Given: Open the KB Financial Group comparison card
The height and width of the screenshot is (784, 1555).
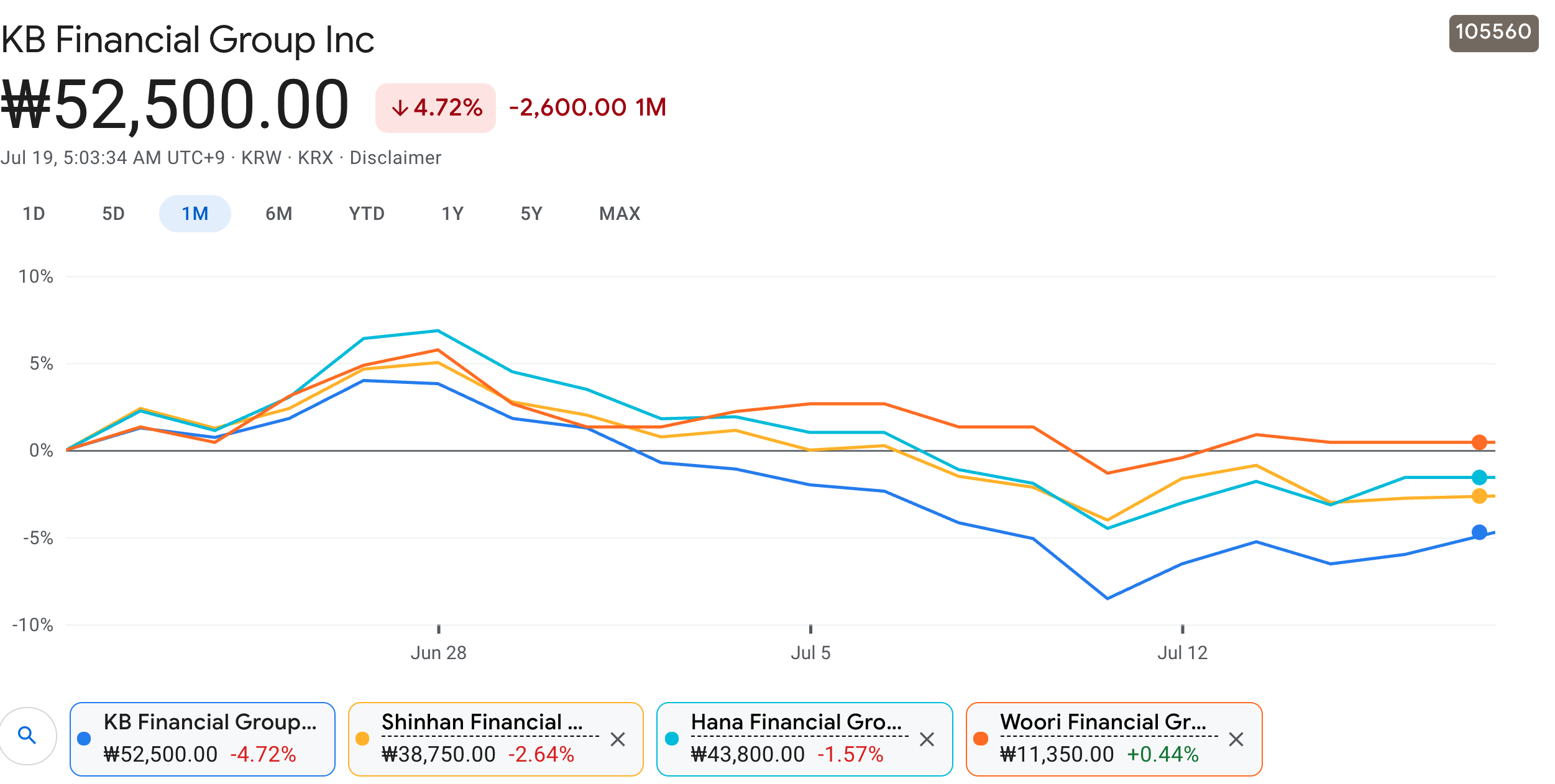Looking at the screenshot, I should 203,739.
